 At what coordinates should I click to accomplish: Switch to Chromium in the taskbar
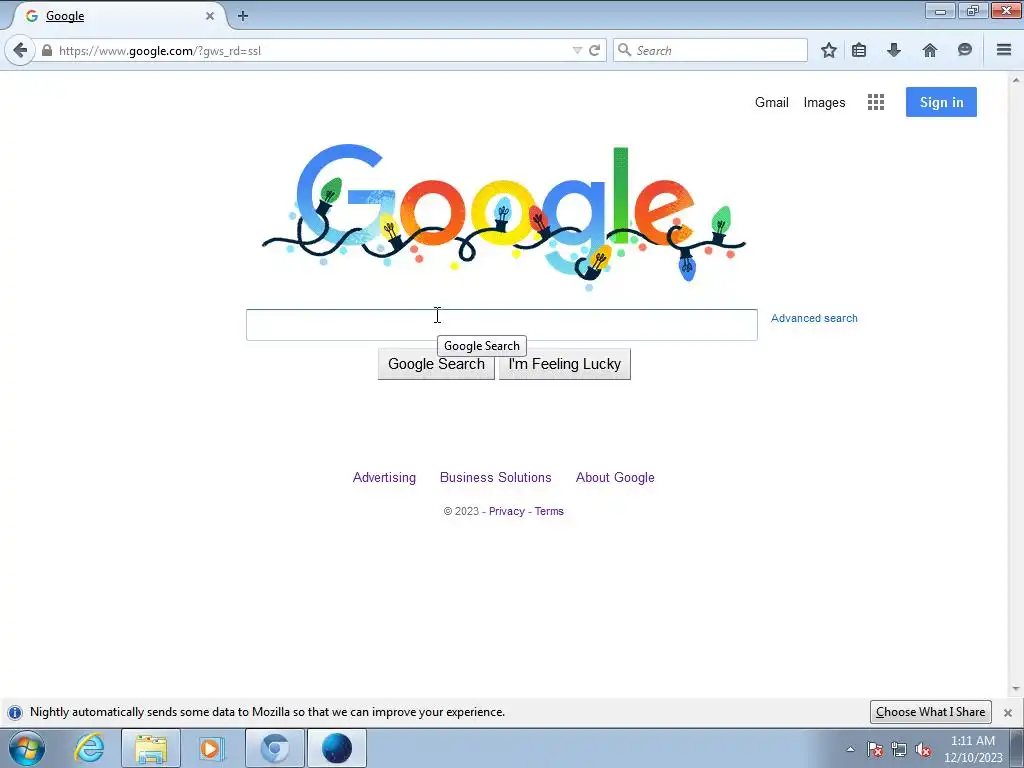[274, 748]
